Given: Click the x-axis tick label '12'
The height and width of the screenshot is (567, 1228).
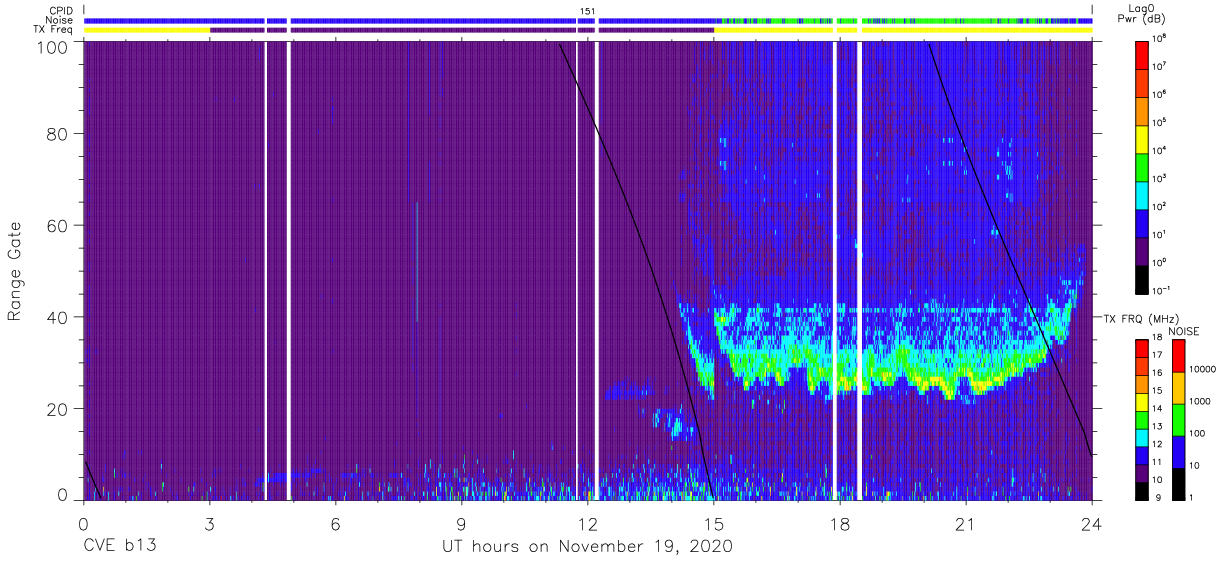Looking at the screenshot, I should pos(587,524).
